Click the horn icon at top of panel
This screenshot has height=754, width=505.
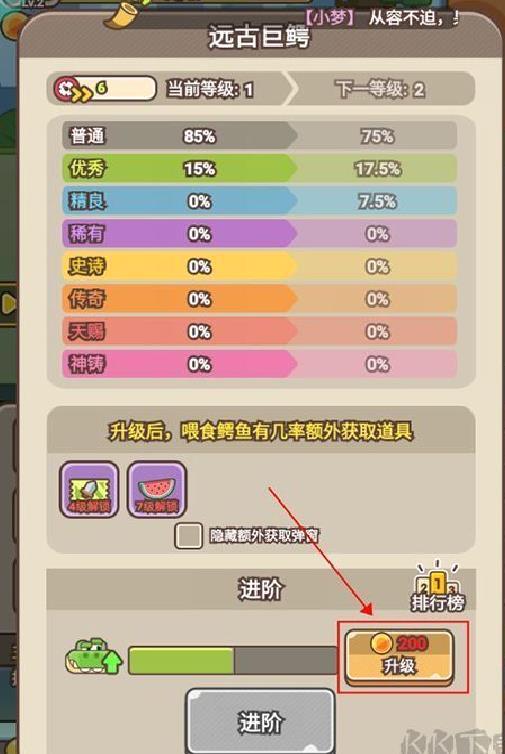coord(121,15)
